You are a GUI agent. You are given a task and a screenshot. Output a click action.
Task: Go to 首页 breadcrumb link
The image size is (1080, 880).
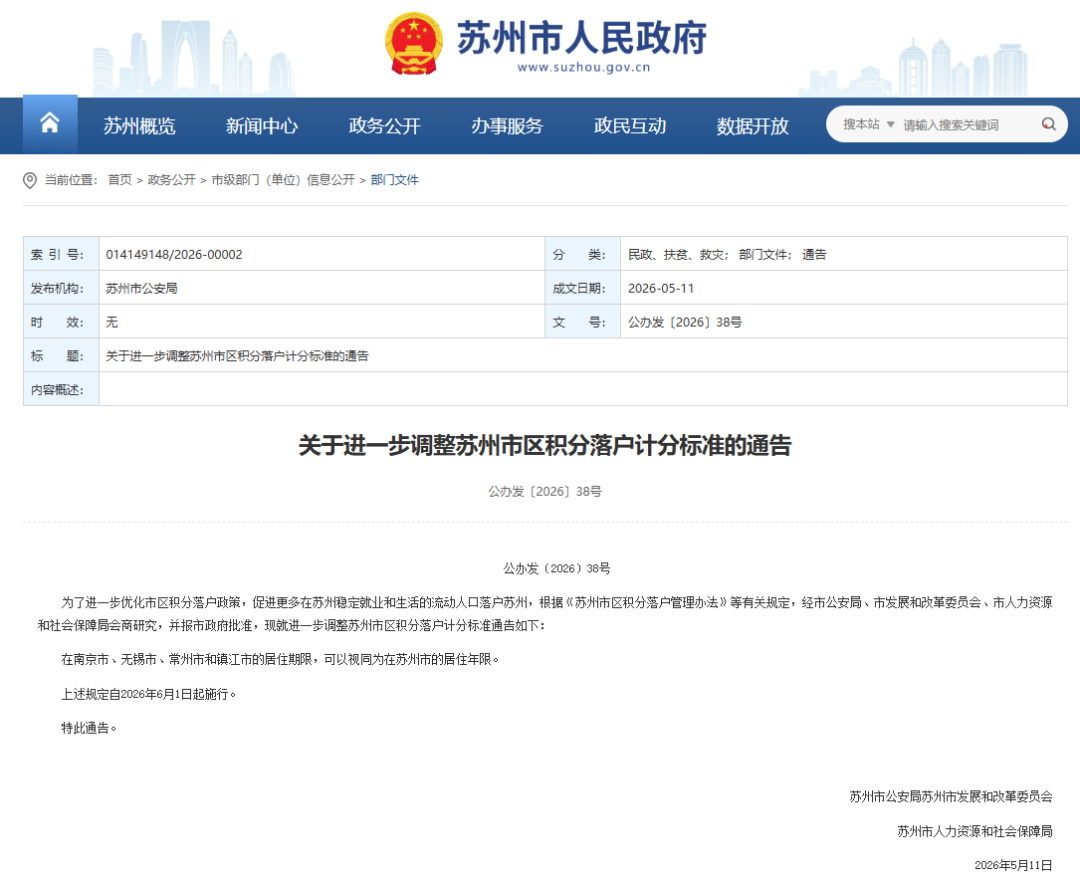(120, 180)
